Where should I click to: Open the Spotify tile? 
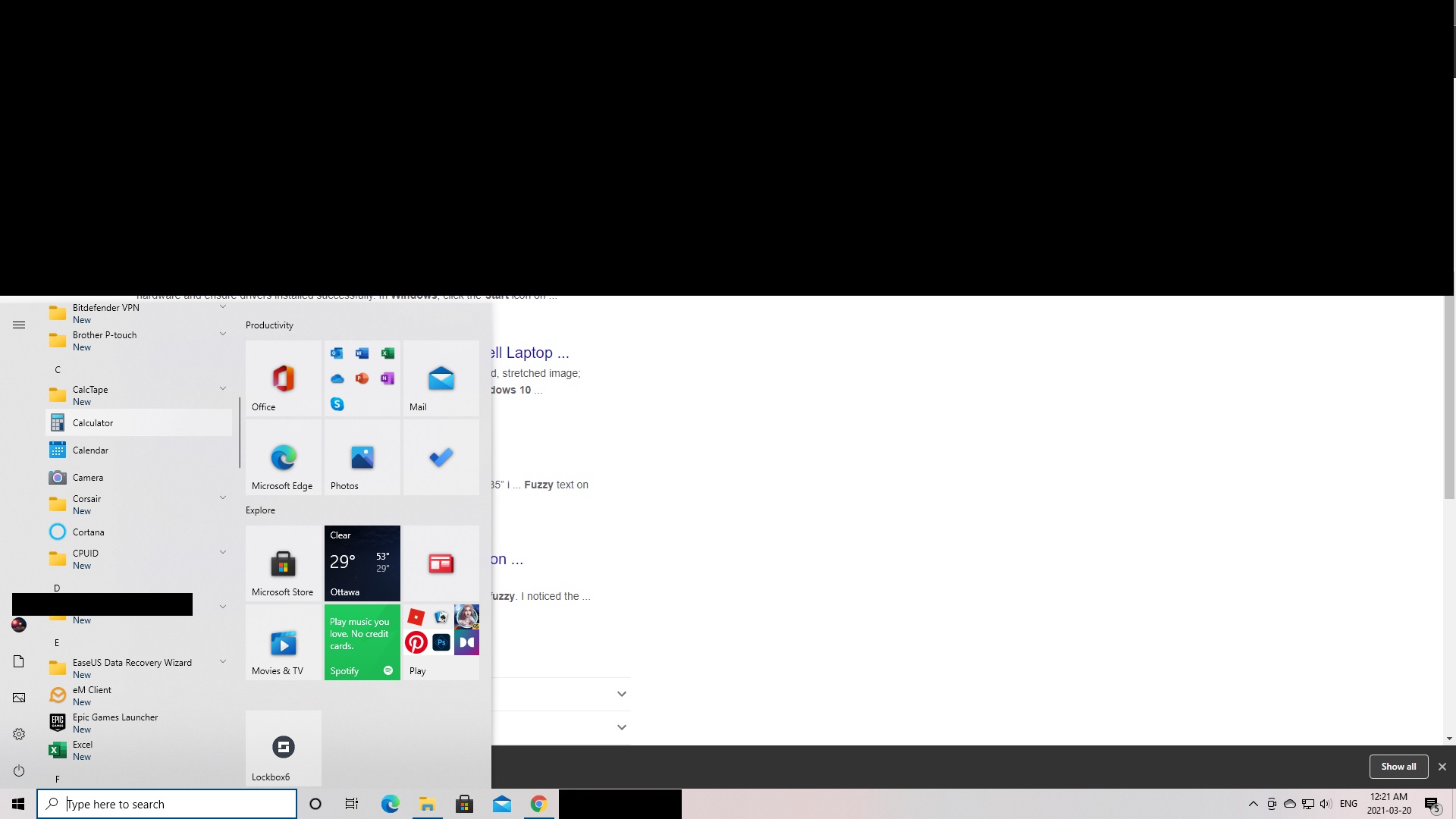point(362,642)
